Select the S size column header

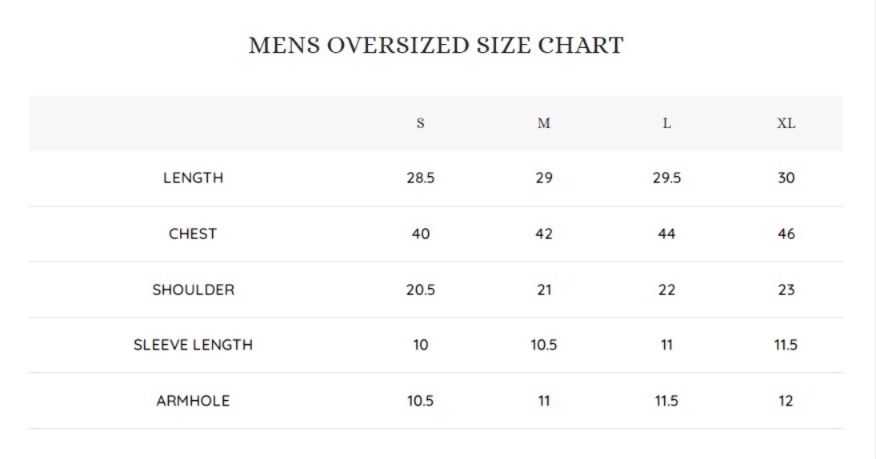click(x=420, y=123)
